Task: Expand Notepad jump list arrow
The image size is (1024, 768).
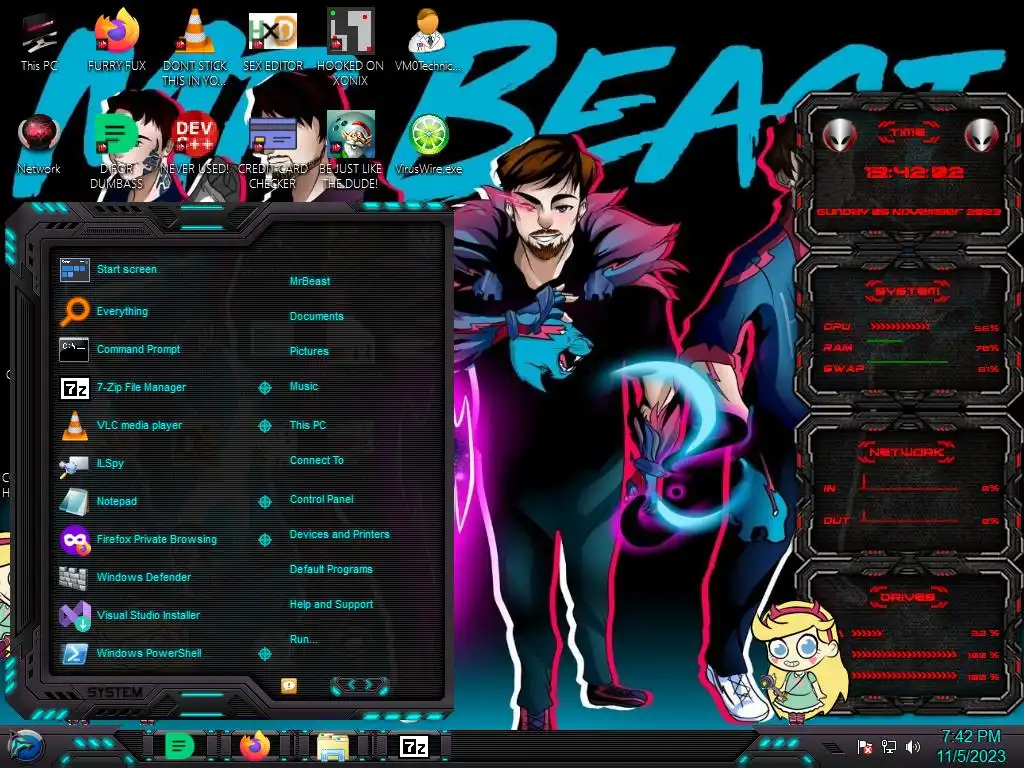Action: click(x=264, y=502)
